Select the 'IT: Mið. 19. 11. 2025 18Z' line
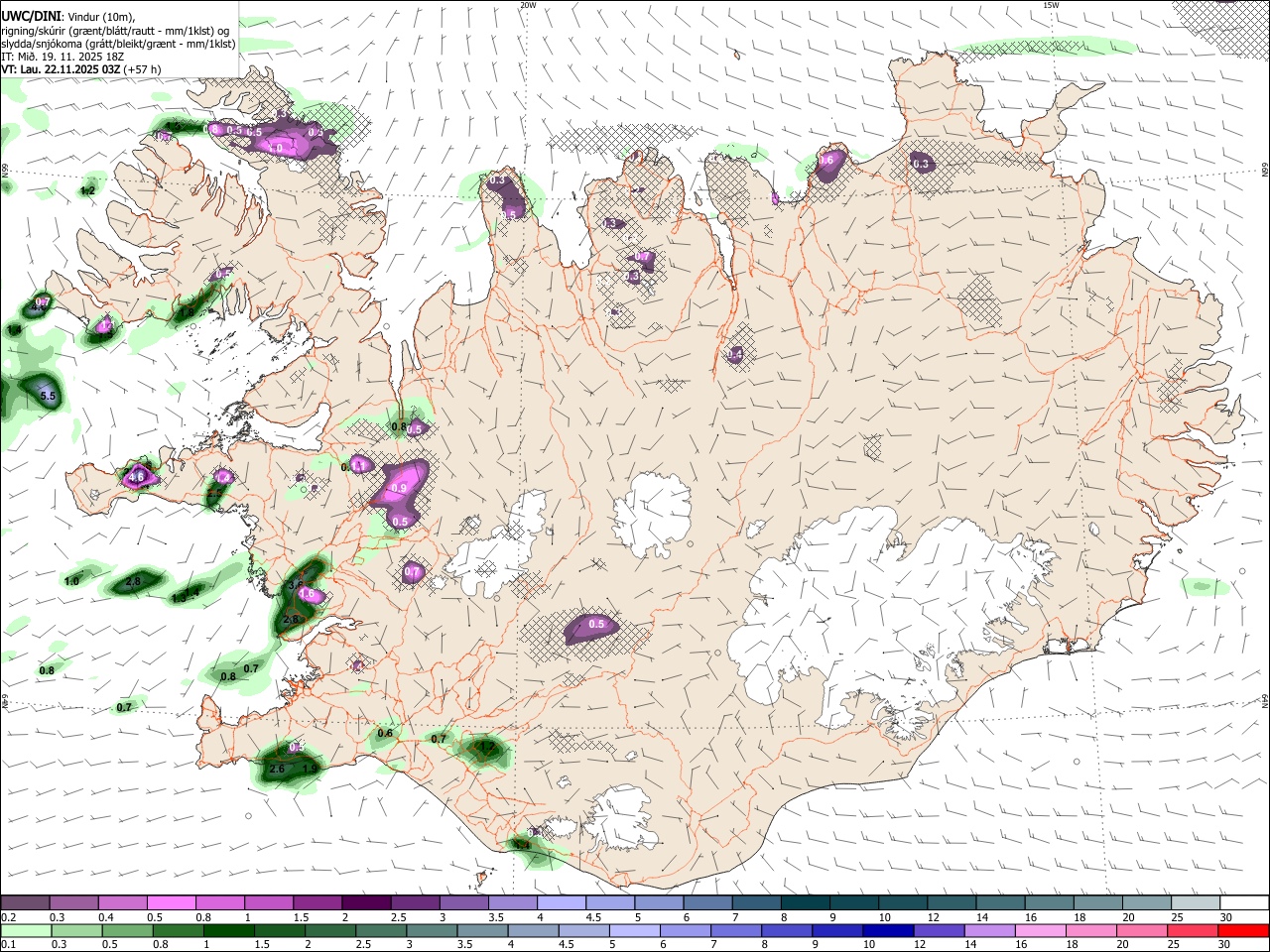1270x952 pixels. 63,57
